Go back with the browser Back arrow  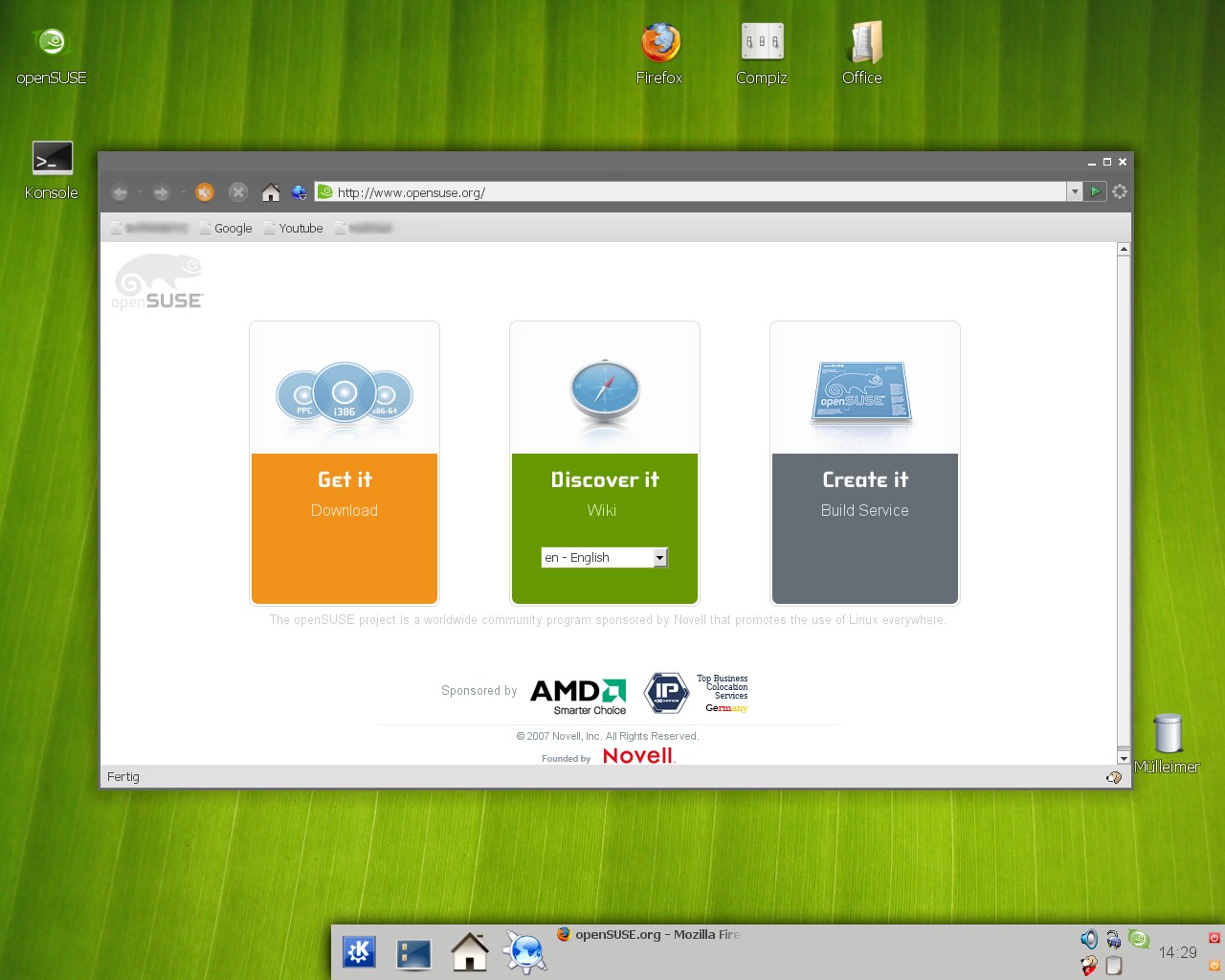[120, 192]
